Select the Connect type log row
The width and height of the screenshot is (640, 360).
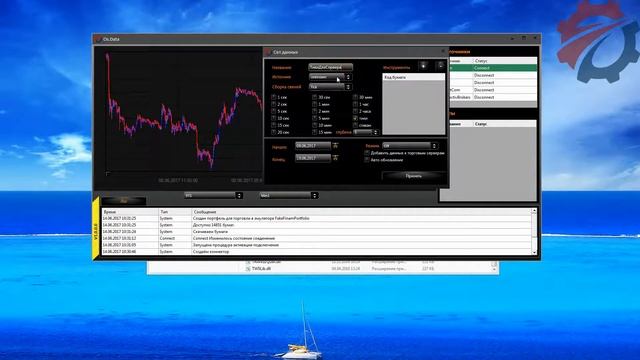[317, 238]
